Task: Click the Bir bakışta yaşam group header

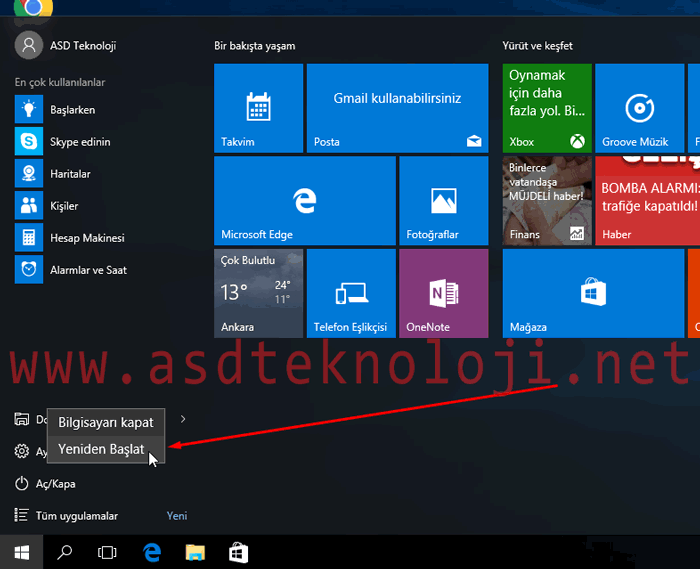Action: [x=254, y=46]
